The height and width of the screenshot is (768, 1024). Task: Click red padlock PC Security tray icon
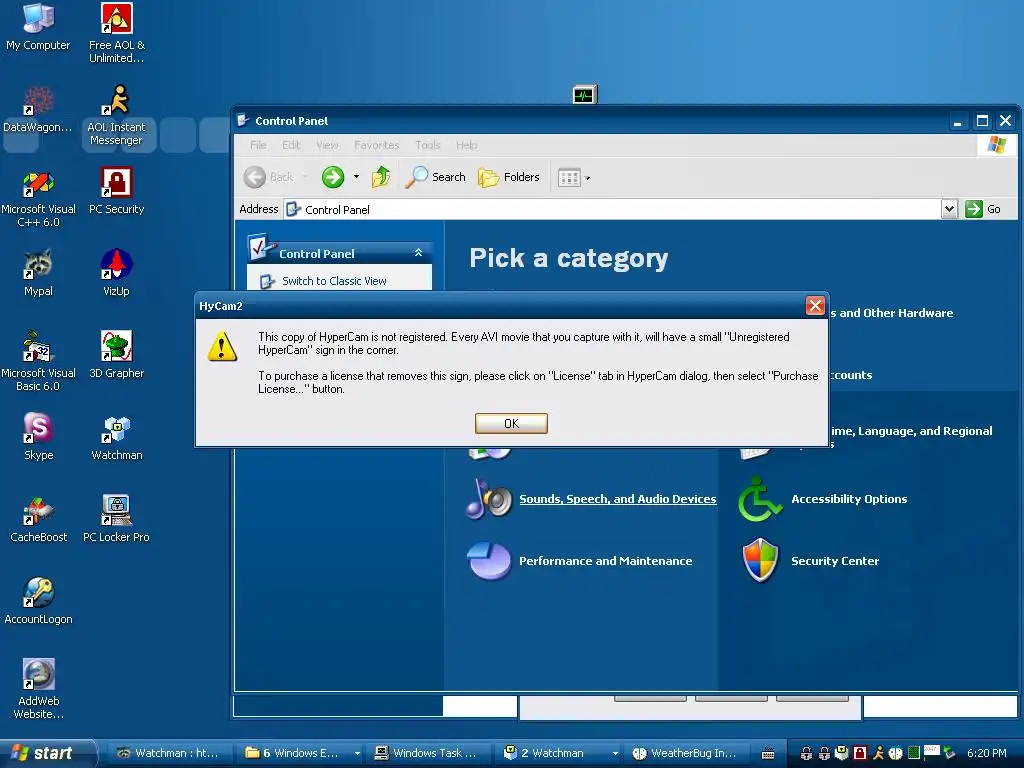pos(860,753)
